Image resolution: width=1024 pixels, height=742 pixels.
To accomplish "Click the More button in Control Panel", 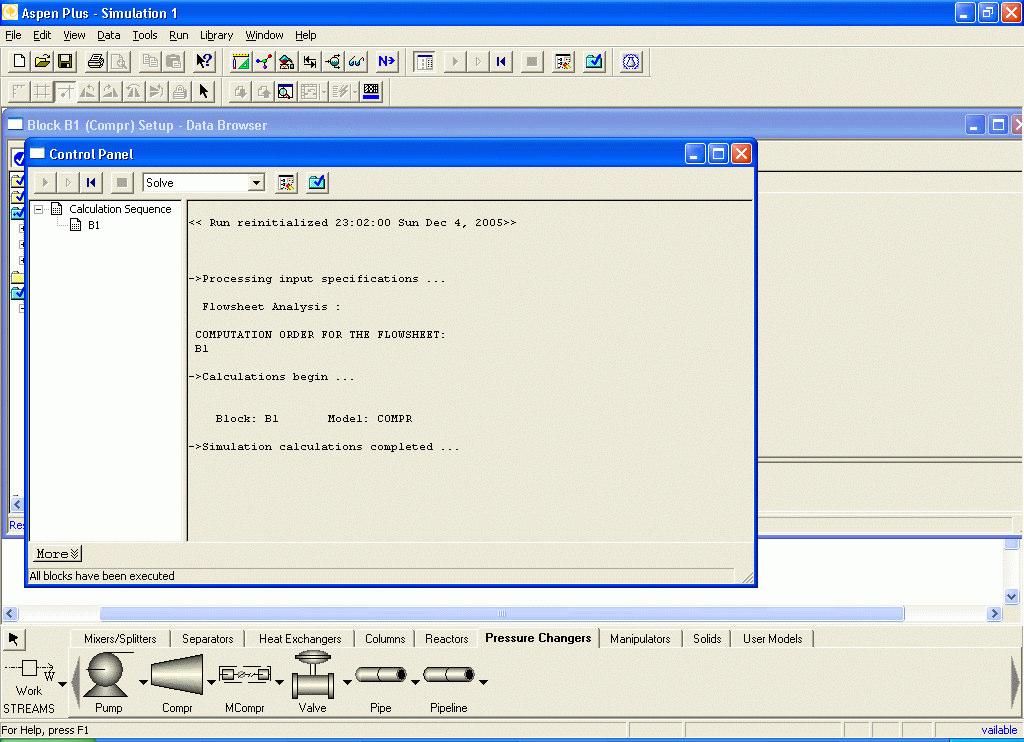I will (x=57, y=554).
